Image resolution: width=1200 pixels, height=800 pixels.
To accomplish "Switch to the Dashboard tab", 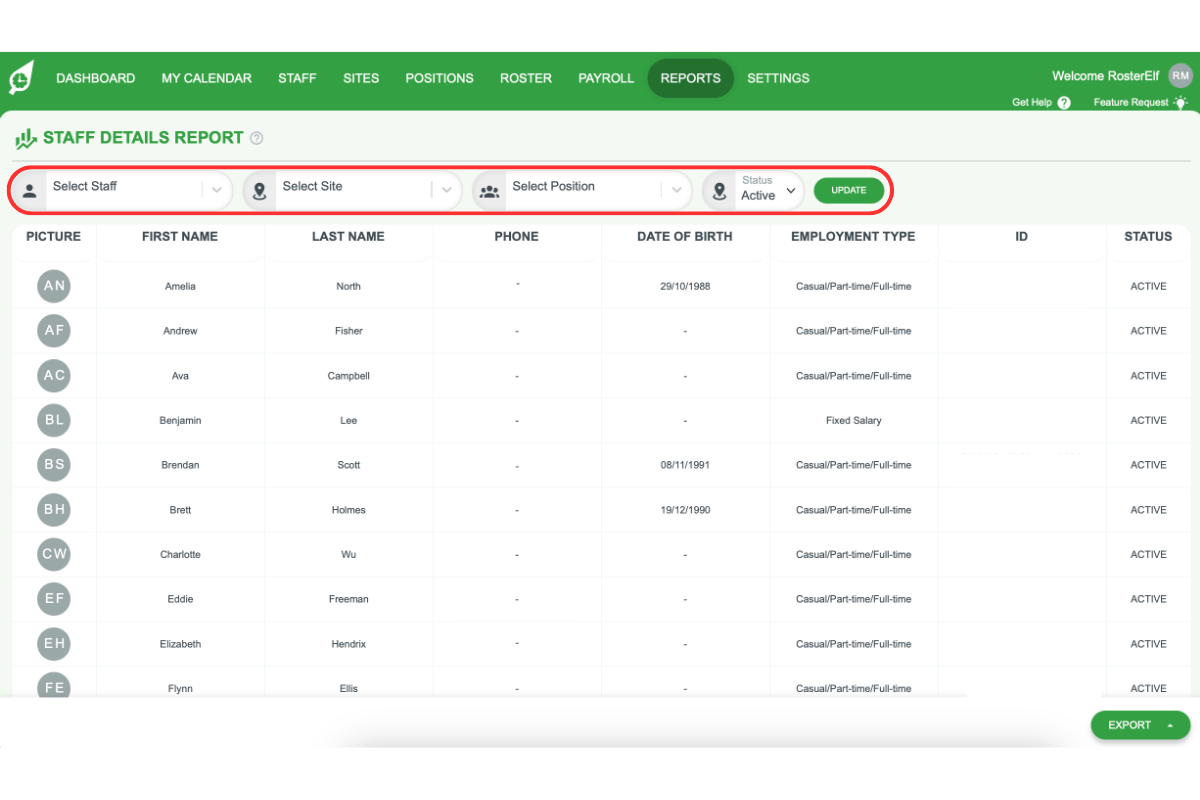I will click(95, 78).
